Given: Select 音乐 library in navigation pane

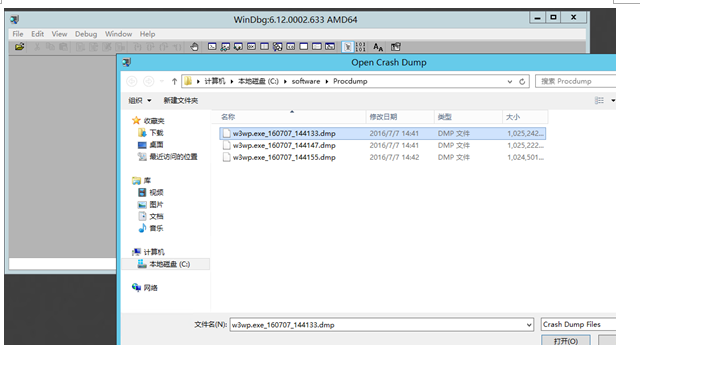Looking at the screenshot, I should [151, 228].
